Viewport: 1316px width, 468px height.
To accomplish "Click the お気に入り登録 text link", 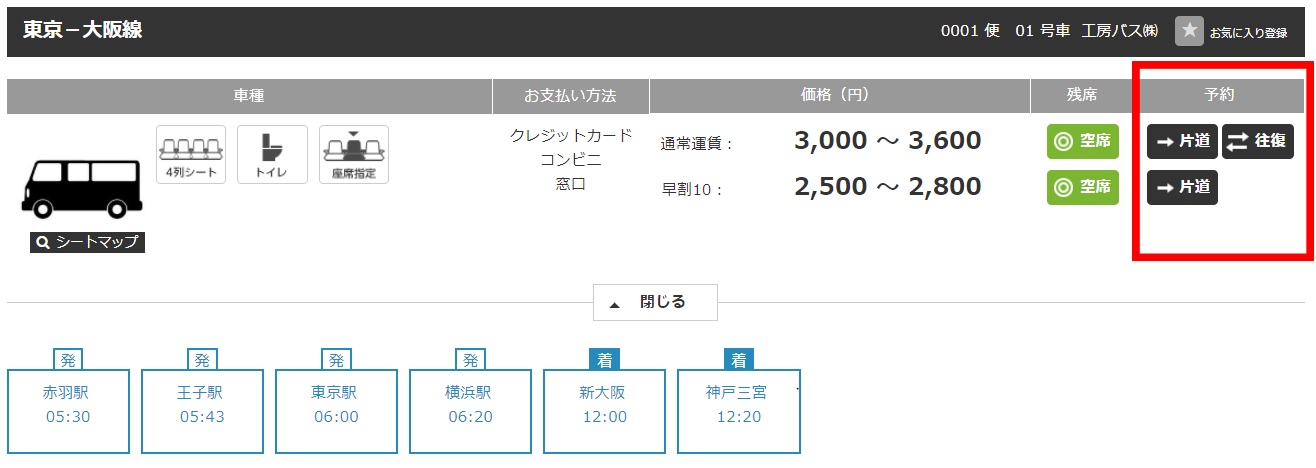I will [x=1248, y=32].
